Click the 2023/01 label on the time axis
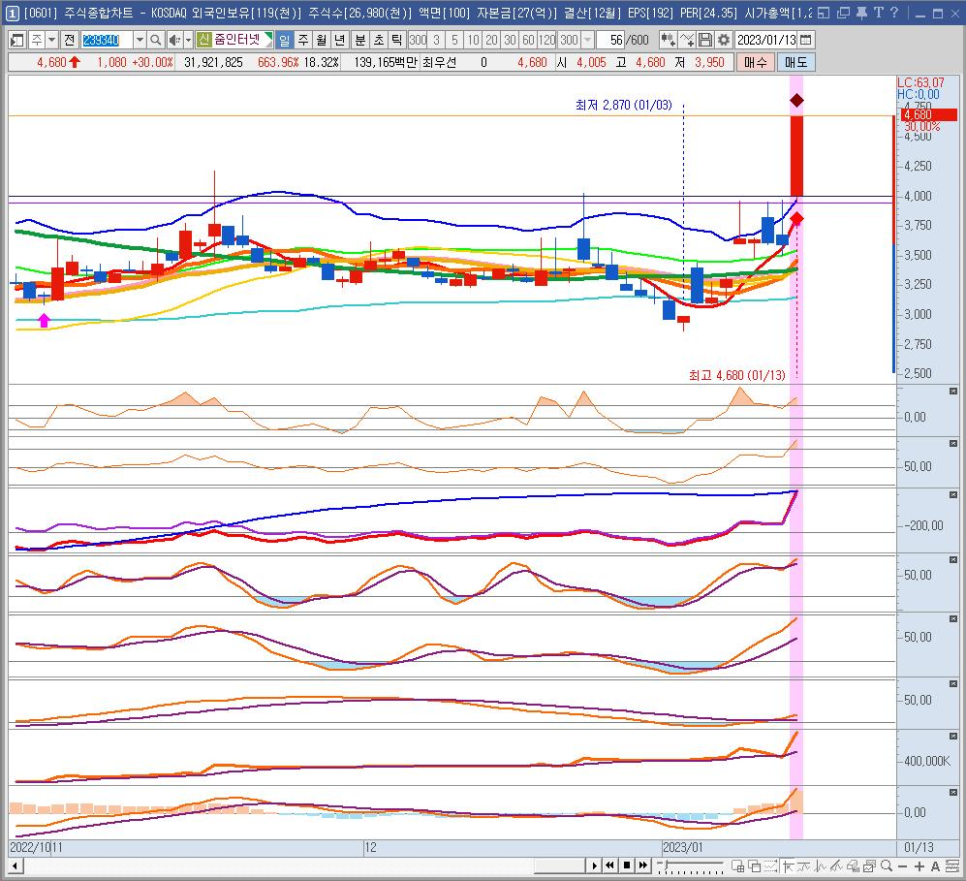 [683, 847]
